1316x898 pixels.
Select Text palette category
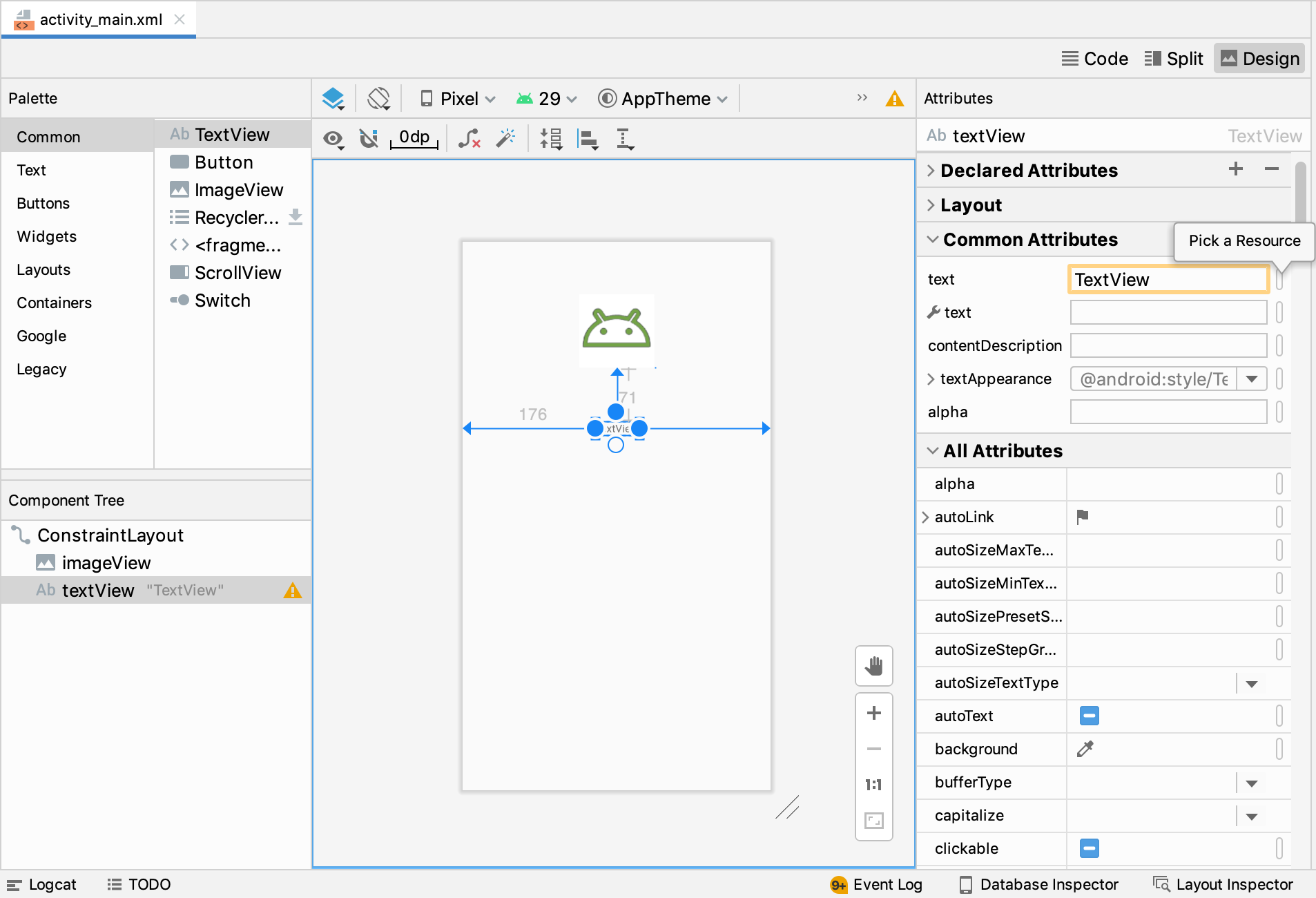(x=31, y=170)
